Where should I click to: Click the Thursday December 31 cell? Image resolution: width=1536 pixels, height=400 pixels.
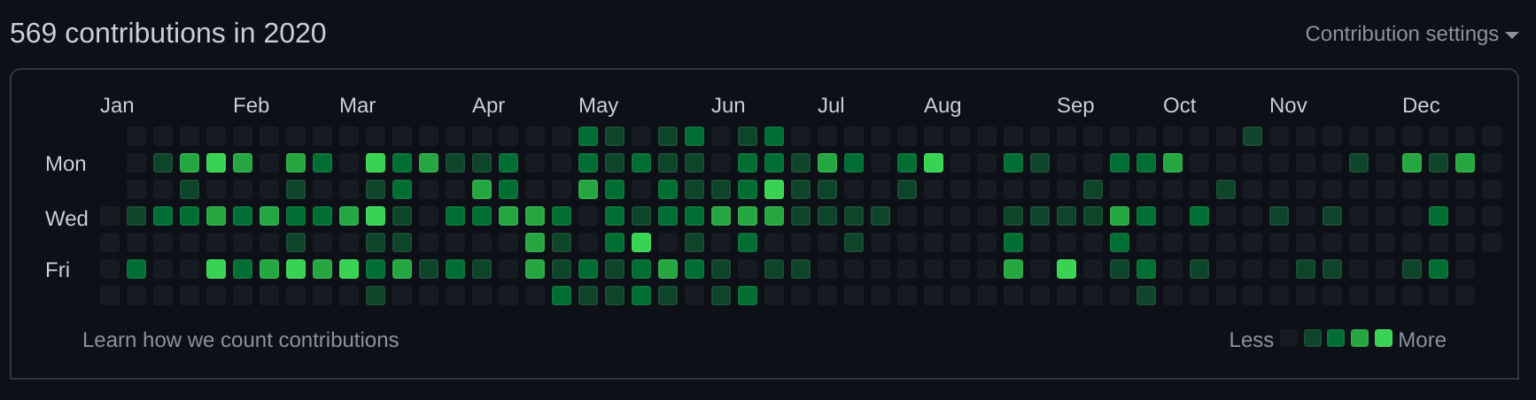point(1491,242)
